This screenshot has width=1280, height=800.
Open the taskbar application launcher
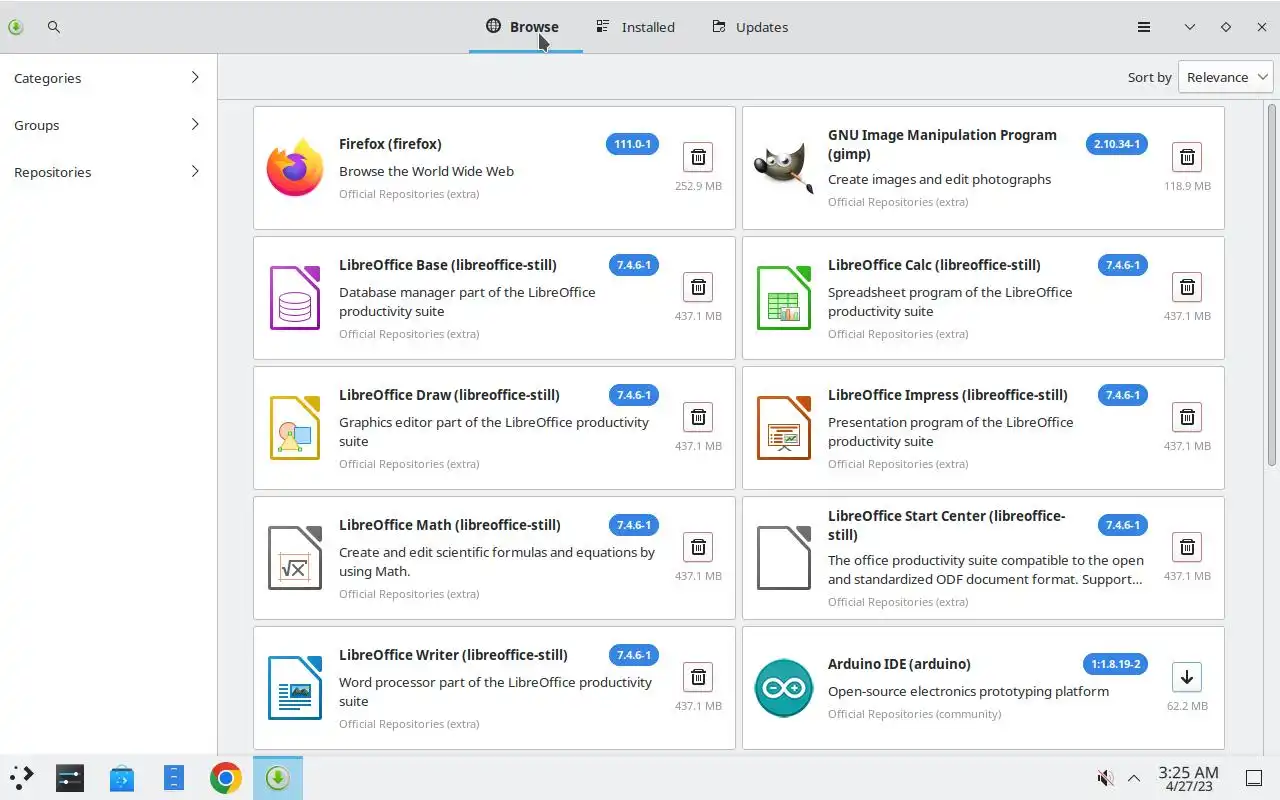pyautogui.click(x=22, y=778)
